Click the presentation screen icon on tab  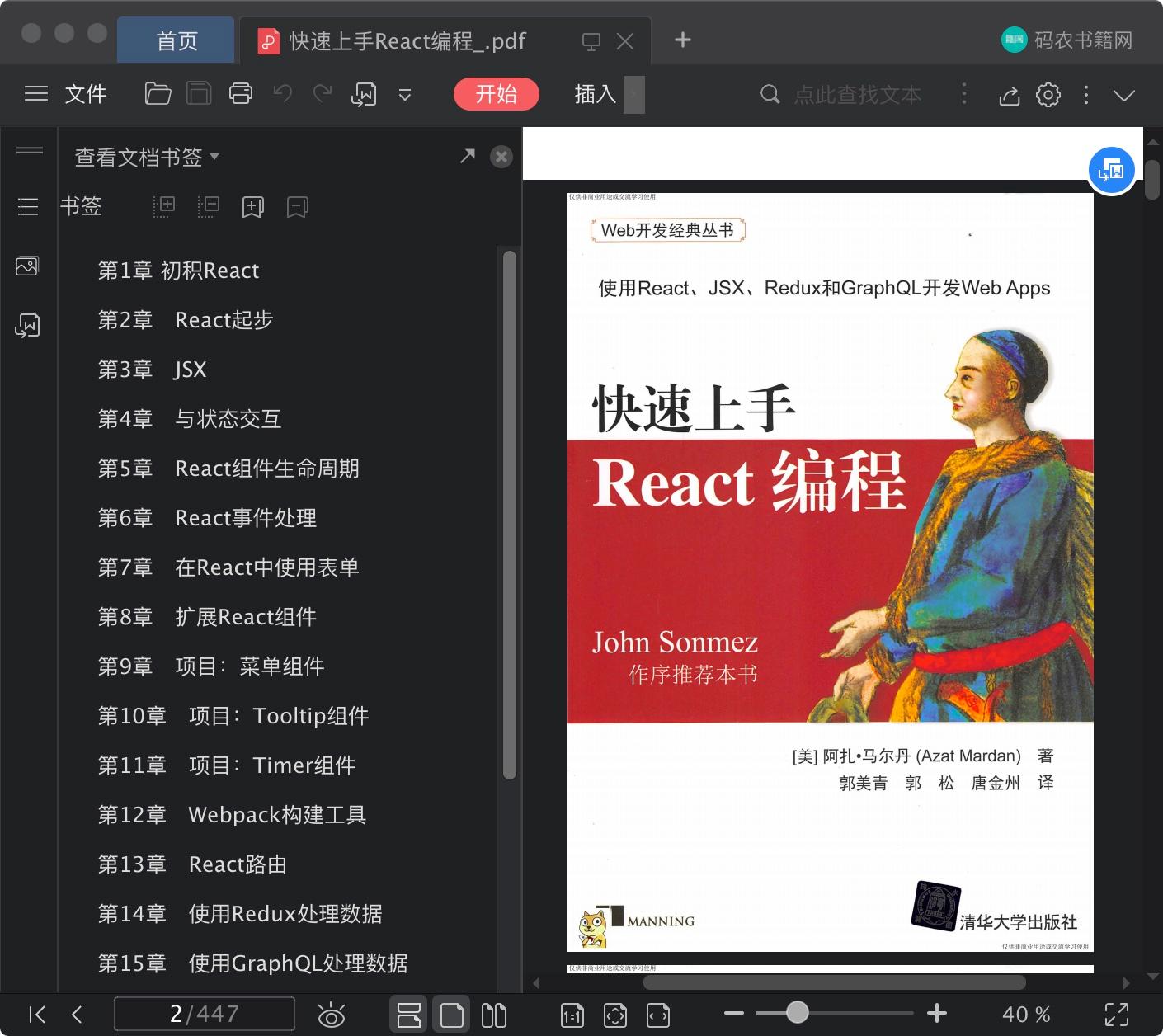coord(591,41)
